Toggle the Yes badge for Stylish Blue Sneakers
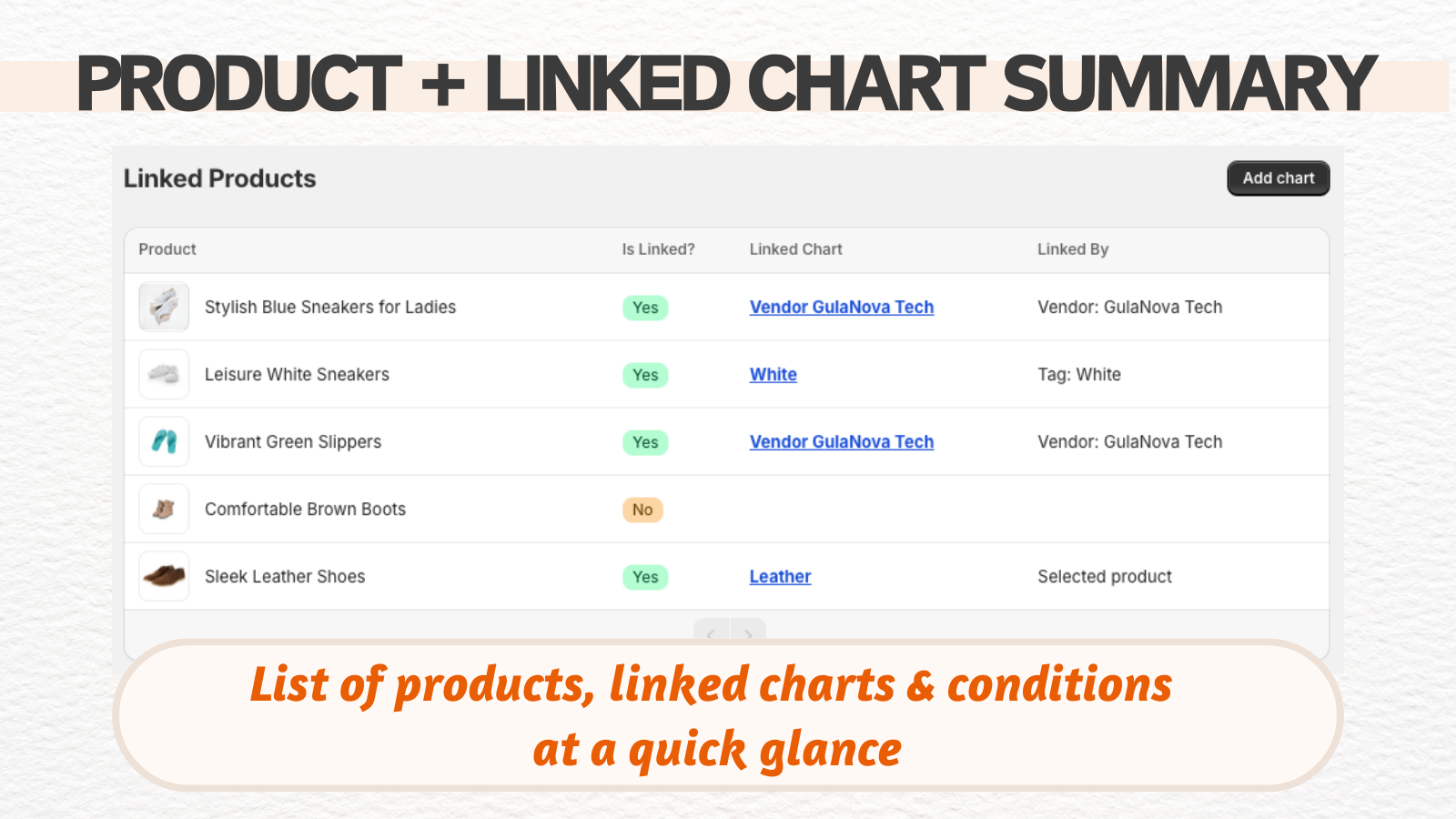This screenshot has width=1456, height=819. (644, 308)
